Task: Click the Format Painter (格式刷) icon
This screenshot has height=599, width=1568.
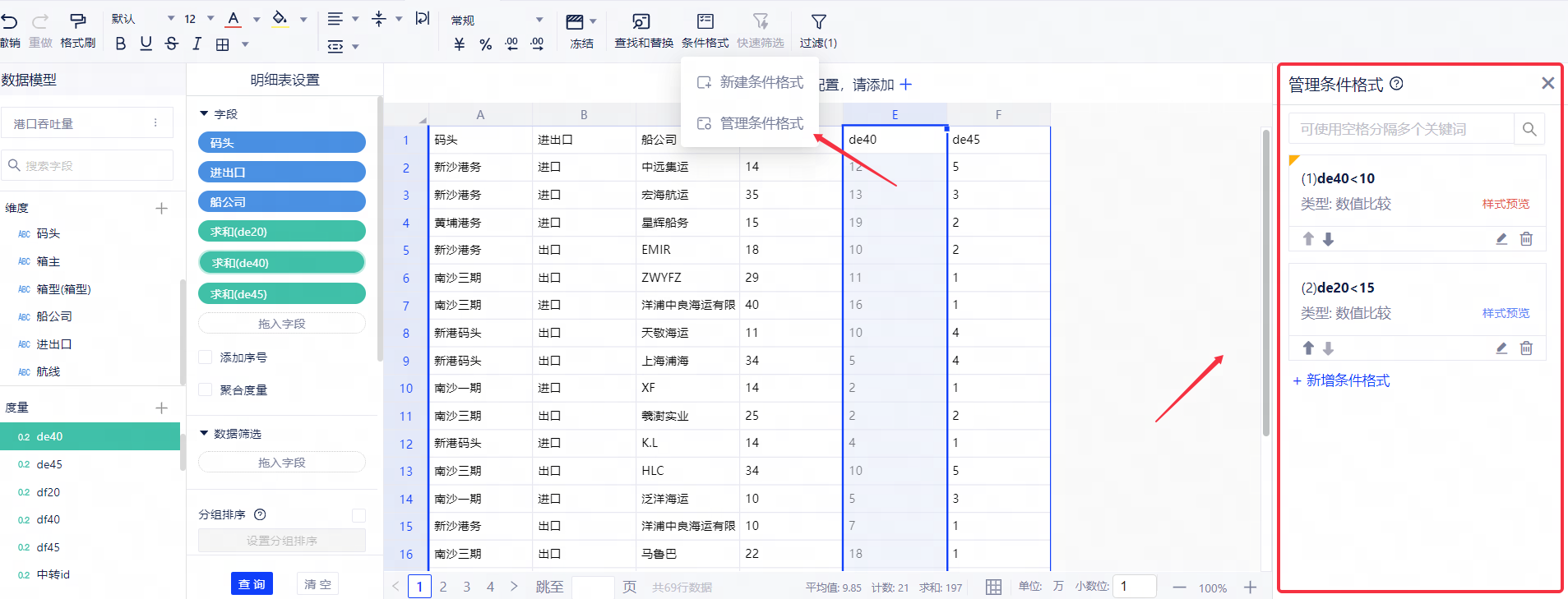Action: [x=78, y=21]
